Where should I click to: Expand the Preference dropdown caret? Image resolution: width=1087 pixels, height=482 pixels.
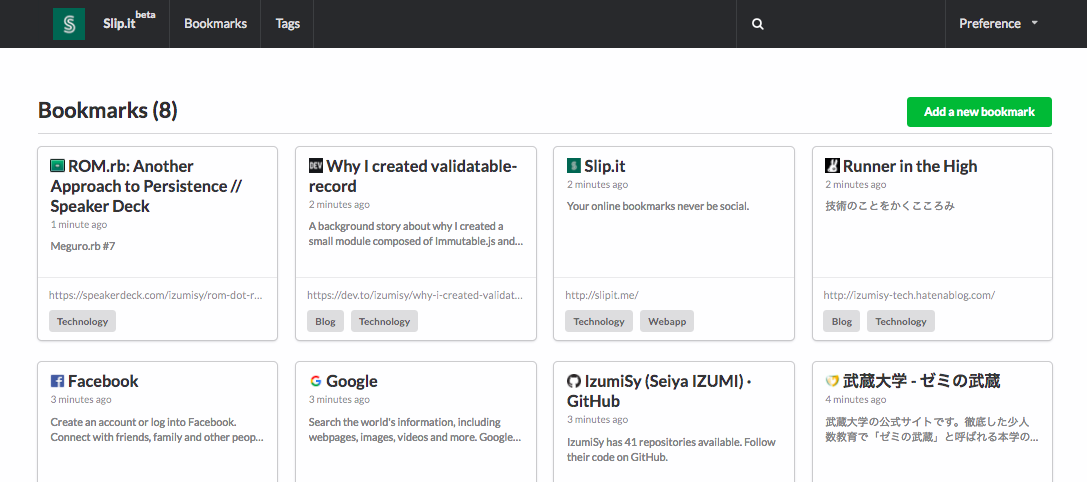click(x=1034, y=23)
